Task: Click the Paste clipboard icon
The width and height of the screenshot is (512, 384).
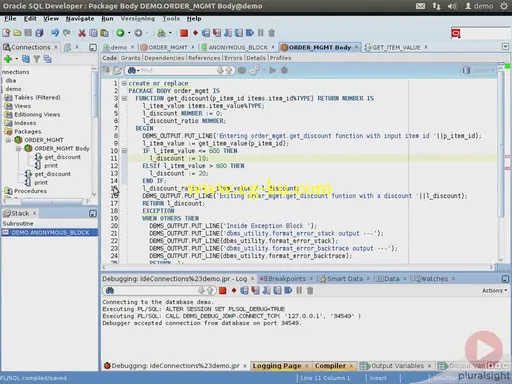Action: click(x=104, y=33)
